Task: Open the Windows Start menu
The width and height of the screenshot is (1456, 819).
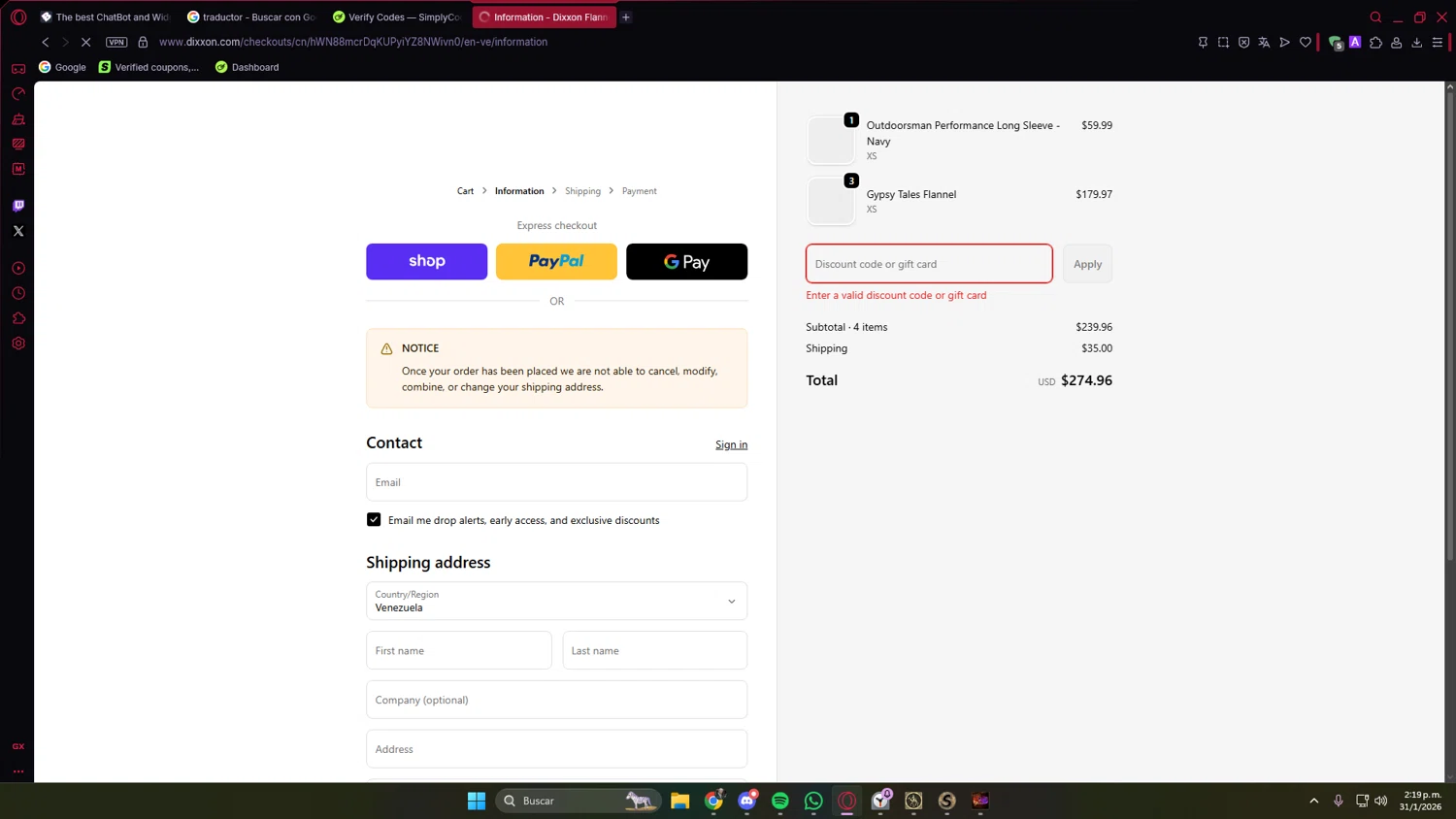Action: 476,801
